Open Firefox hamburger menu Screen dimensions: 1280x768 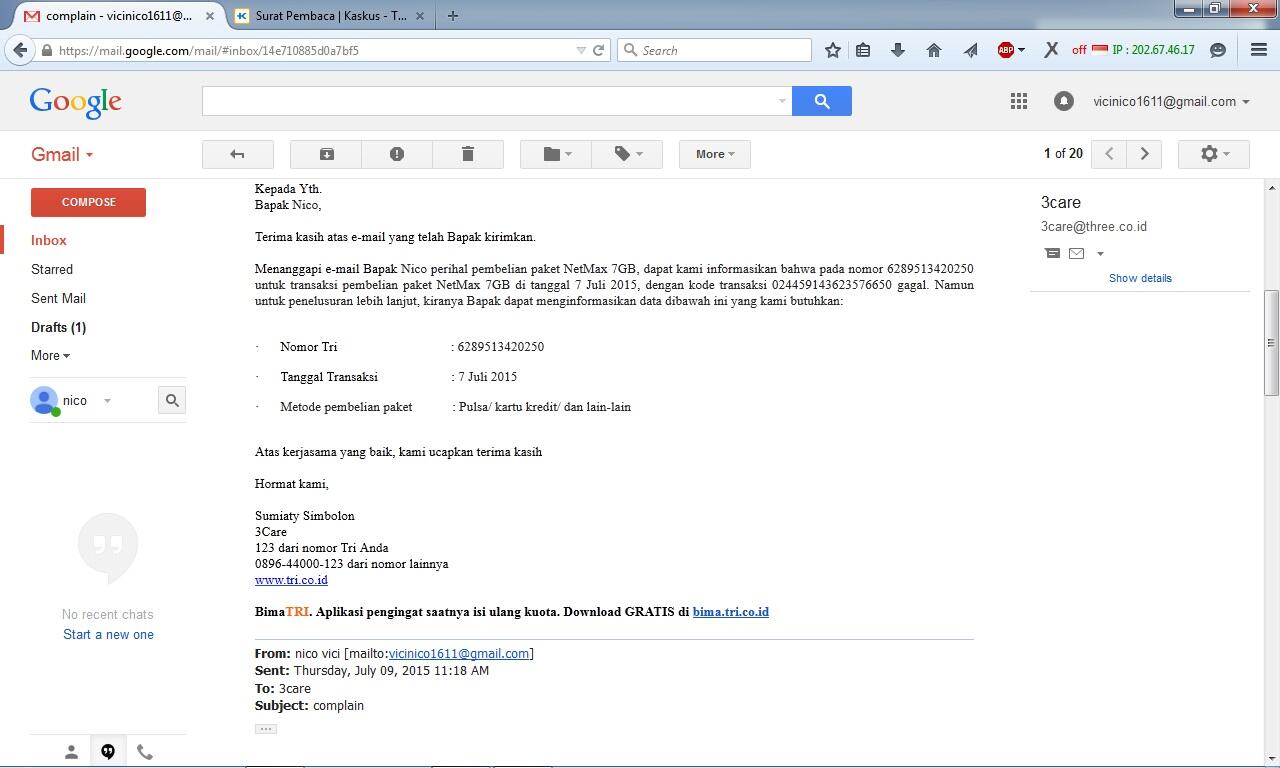point(1259,50)
